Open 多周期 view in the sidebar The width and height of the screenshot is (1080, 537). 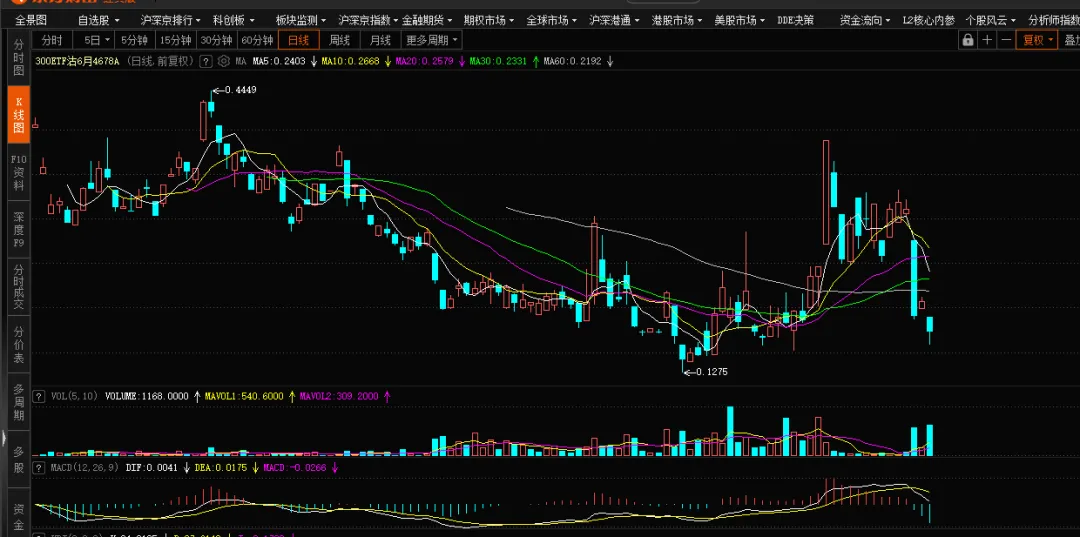(x=19, y=401)
